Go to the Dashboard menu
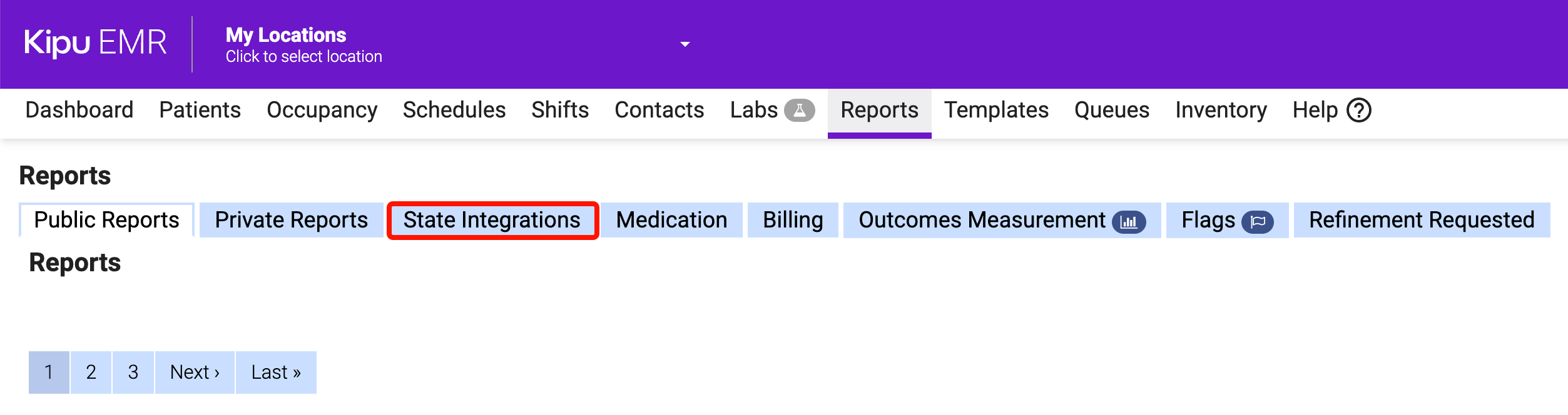The height and width of the screenshot is (415, 1568). (x=79, y=111)
